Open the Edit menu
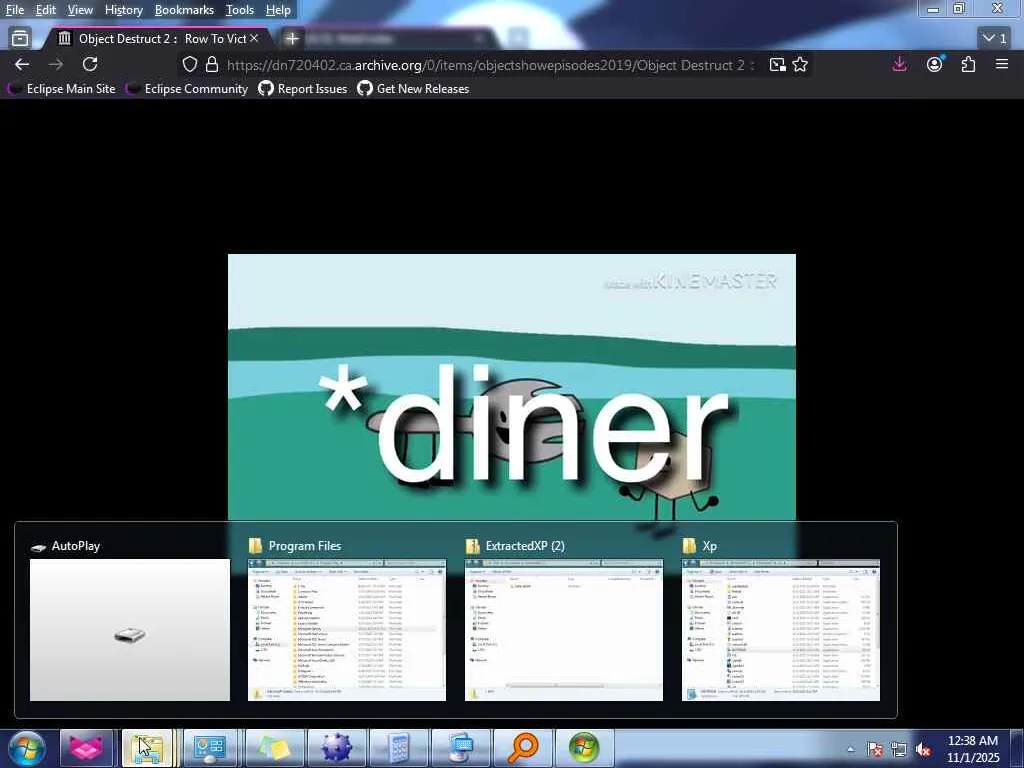 (45, 10)
